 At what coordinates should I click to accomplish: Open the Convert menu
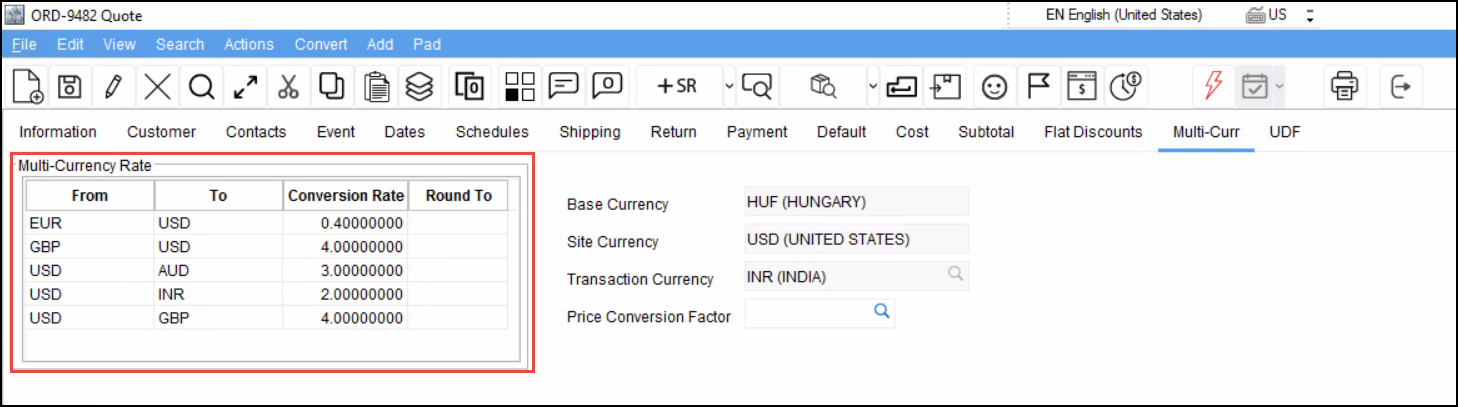[x=321, y=44]
